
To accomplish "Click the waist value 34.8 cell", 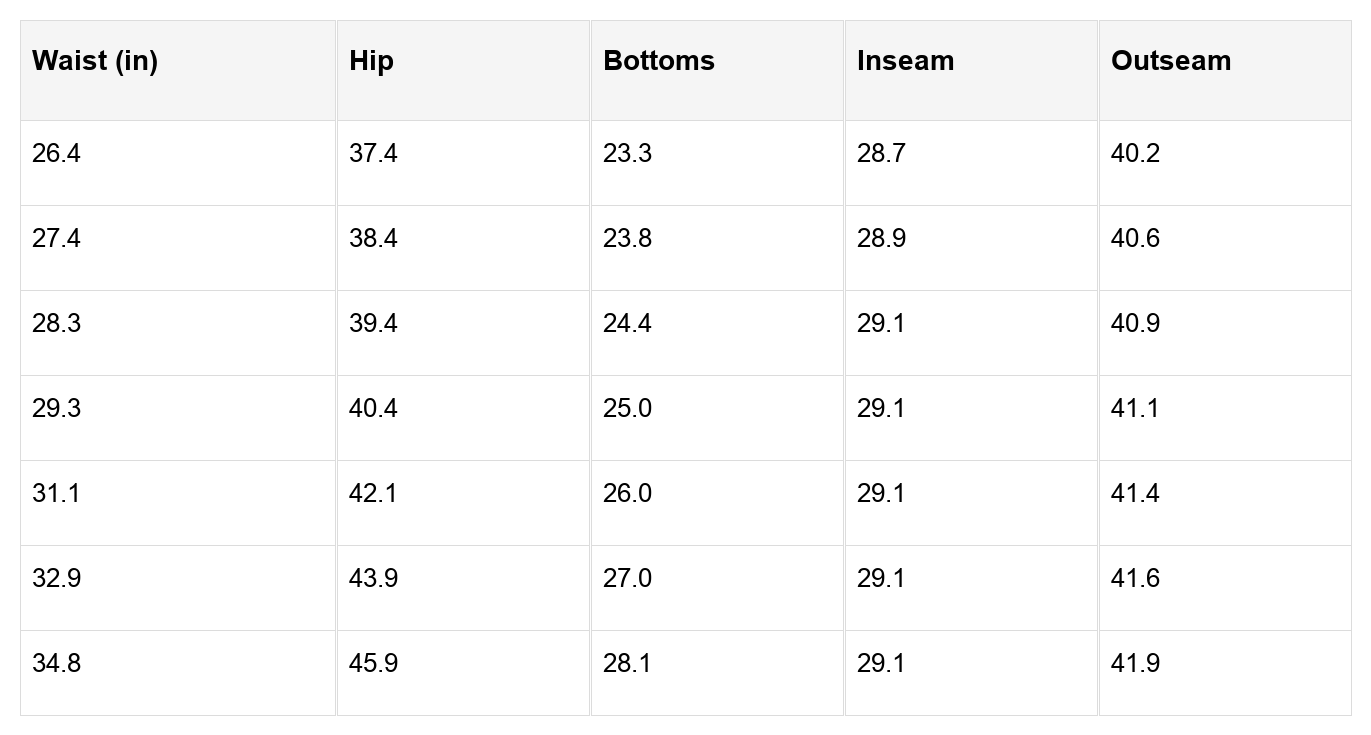I will [56, 664].
